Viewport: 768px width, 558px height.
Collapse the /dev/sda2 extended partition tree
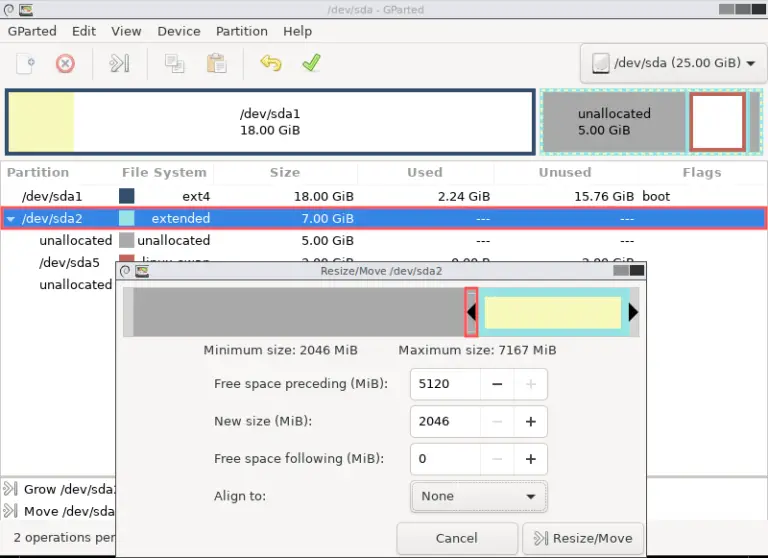(x=11, y=219)
